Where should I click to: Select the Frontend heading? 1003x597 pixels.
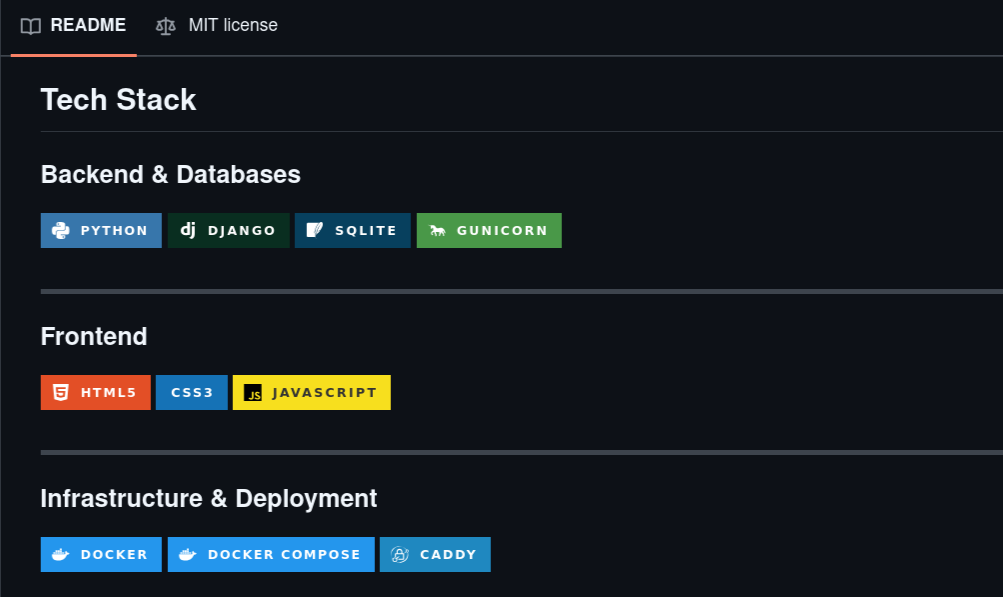(94, 337)
